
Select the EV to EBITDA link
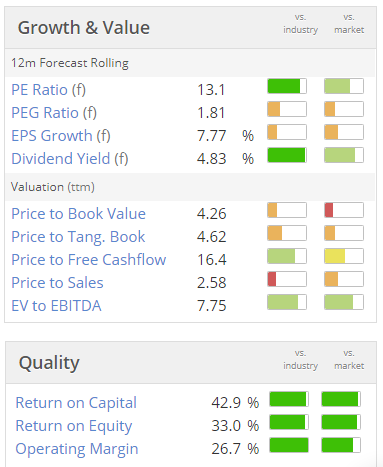pos(56,306)
